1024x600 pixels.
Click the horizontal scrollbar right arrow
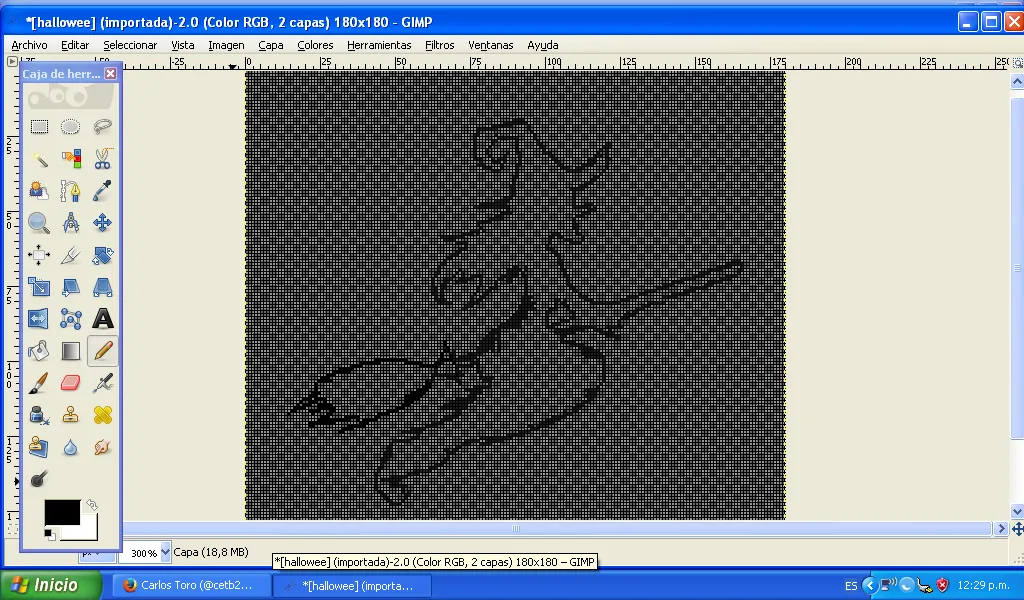coord(1002,529)
